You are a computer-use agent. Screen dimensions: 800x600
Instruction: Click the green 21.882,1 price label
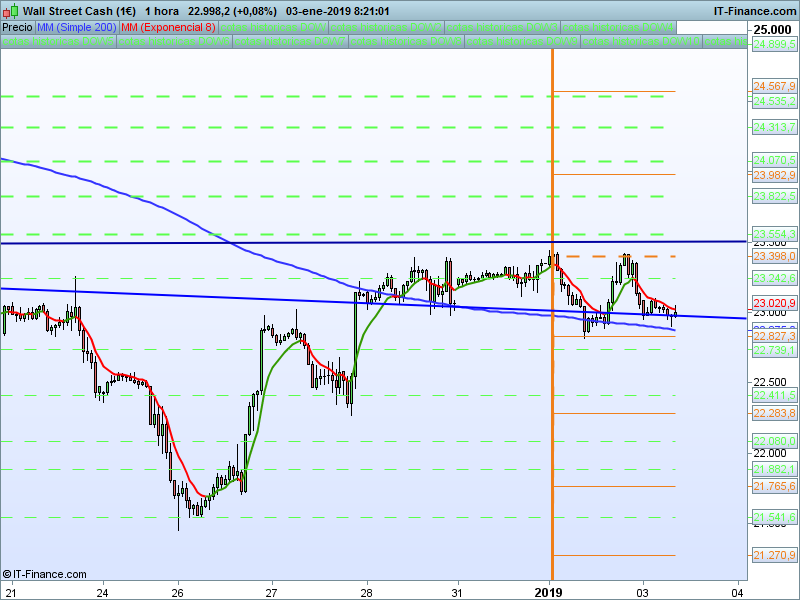(774, 469)
